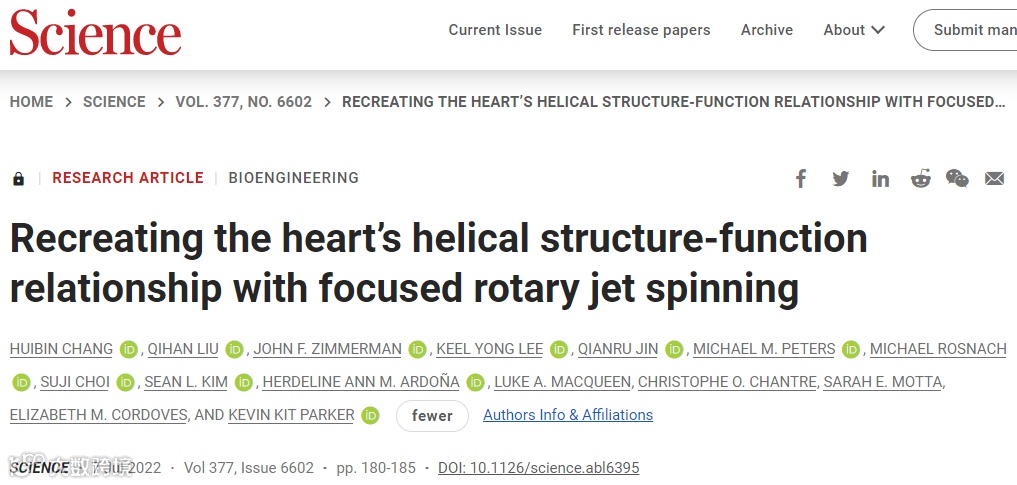1017x485 pixels.
Task: Click the padlock access icon
Action: tap(18, 179)
